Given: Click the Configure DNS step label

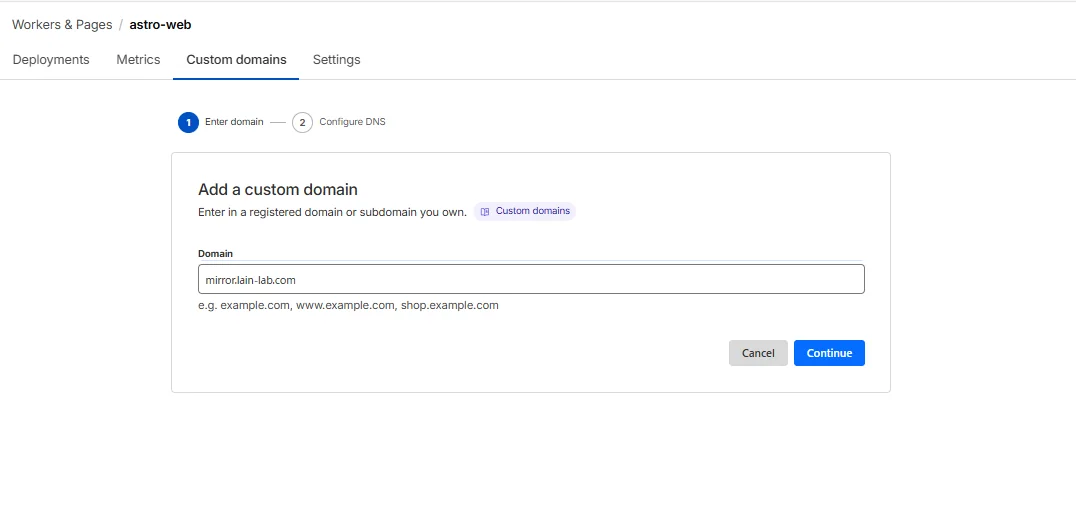Looking at the screenshot, I should coord(352,122).
